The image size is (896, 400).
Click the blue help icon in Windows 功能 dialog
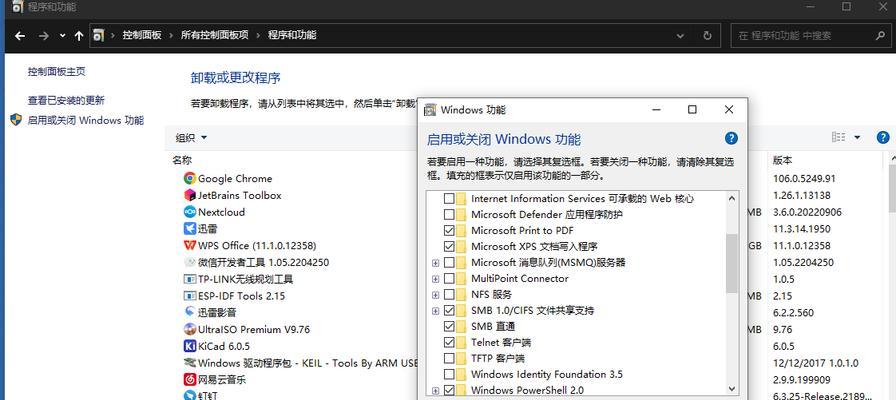pyautogui.click(x=731, y=138)
